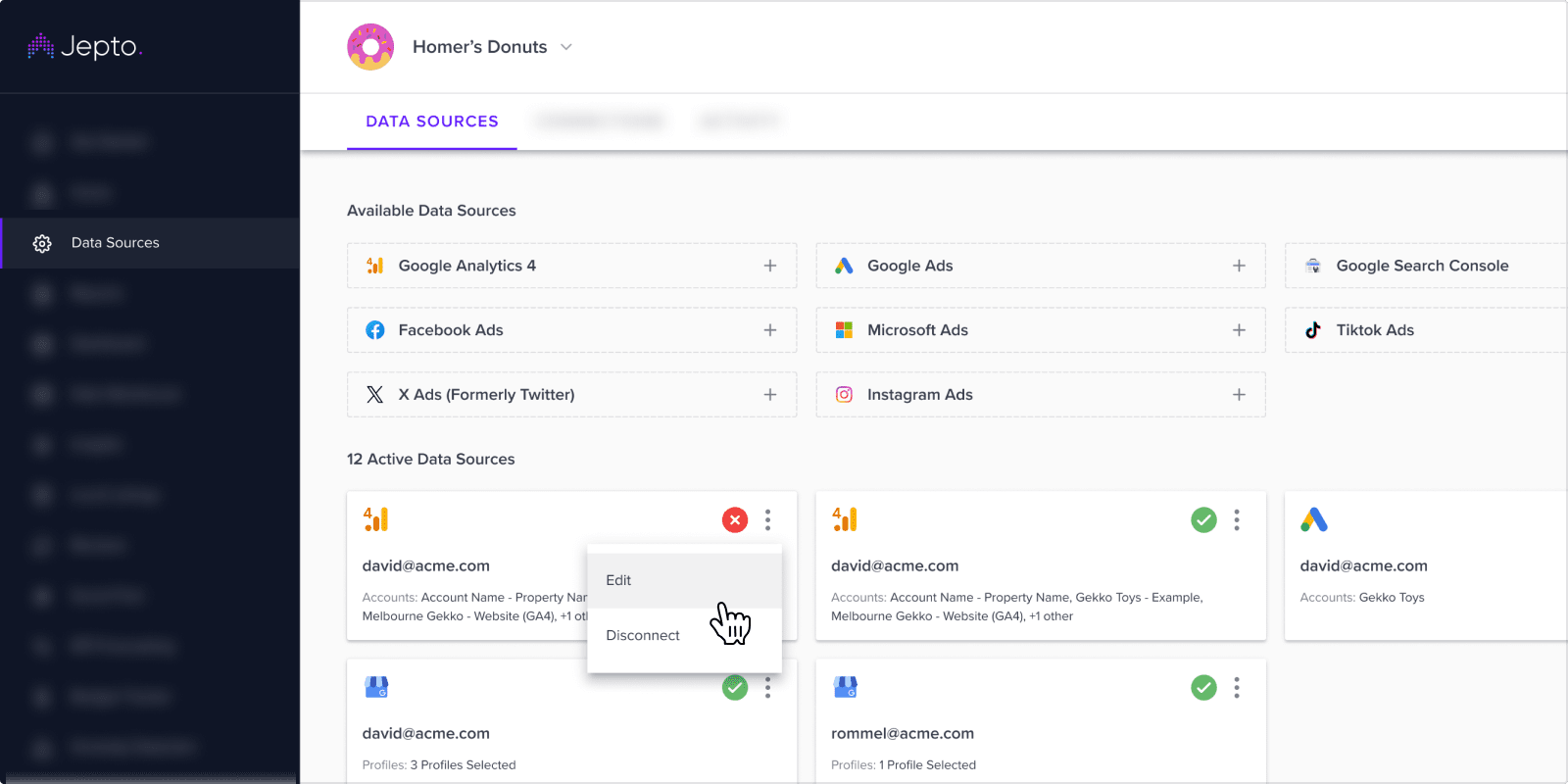Click the Facebook Ads plus icon
1568x784 pixels.
[x=770, y=330]
